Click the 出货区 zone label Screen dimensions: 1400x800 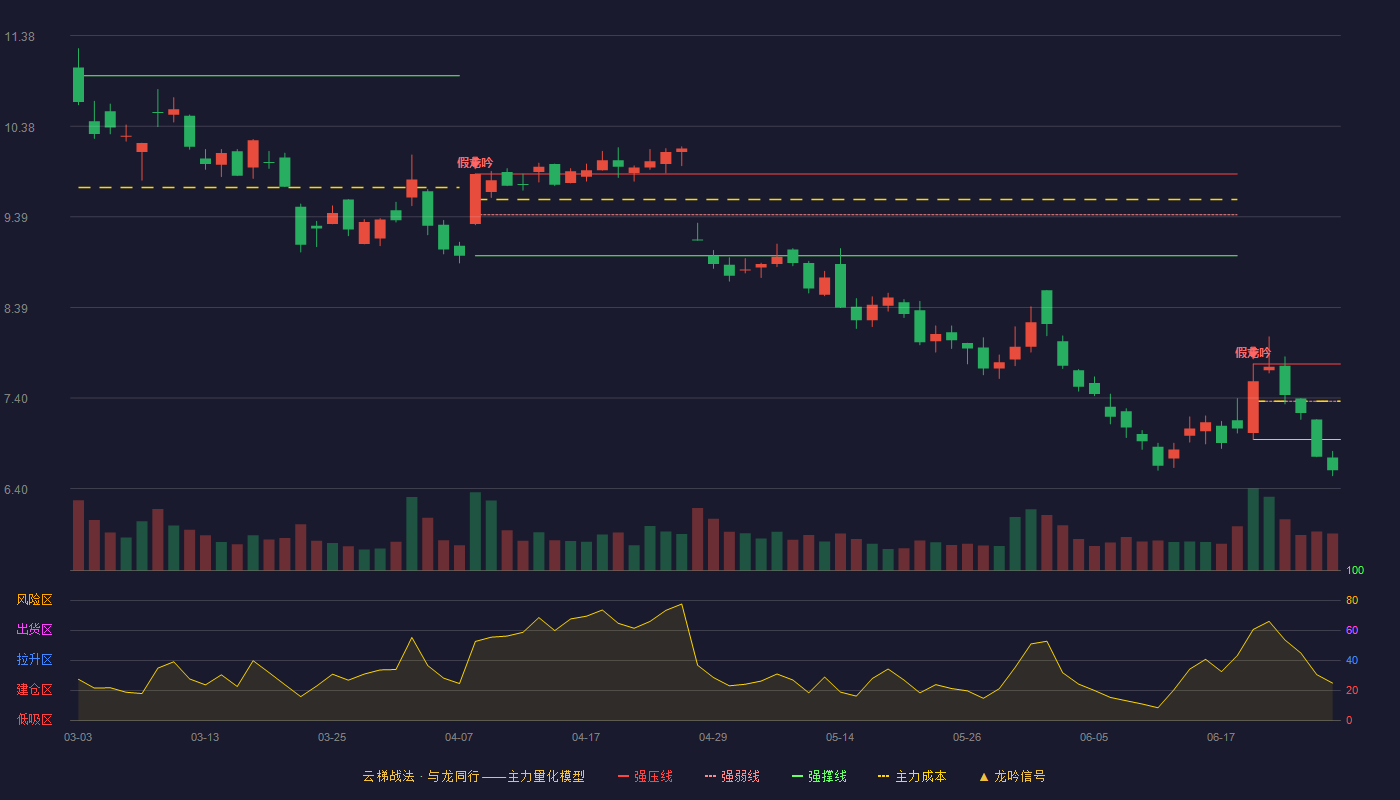tap(35, 630)
